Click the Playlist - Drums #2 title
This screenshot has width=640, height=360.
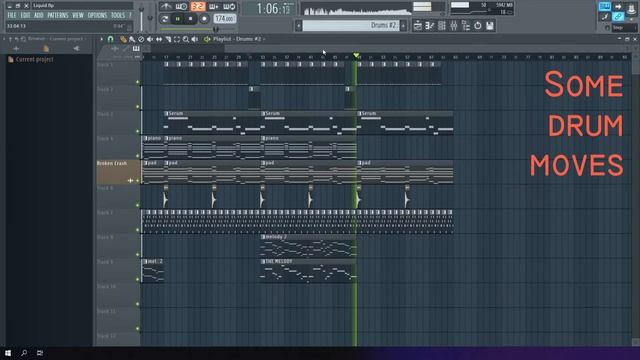[x=237, y=39]
